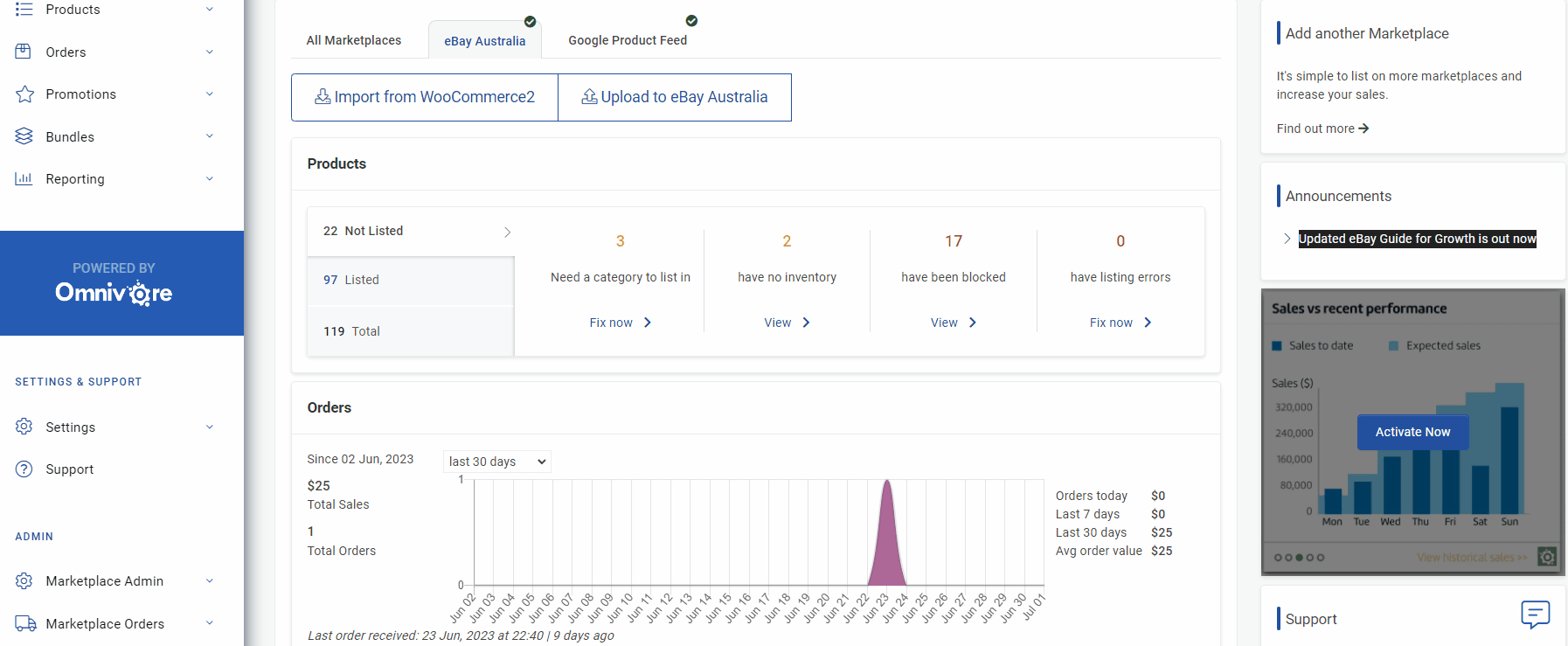Click the Settings gear icon
Viewport: 1568px width, 646px height.
[24, 427]
